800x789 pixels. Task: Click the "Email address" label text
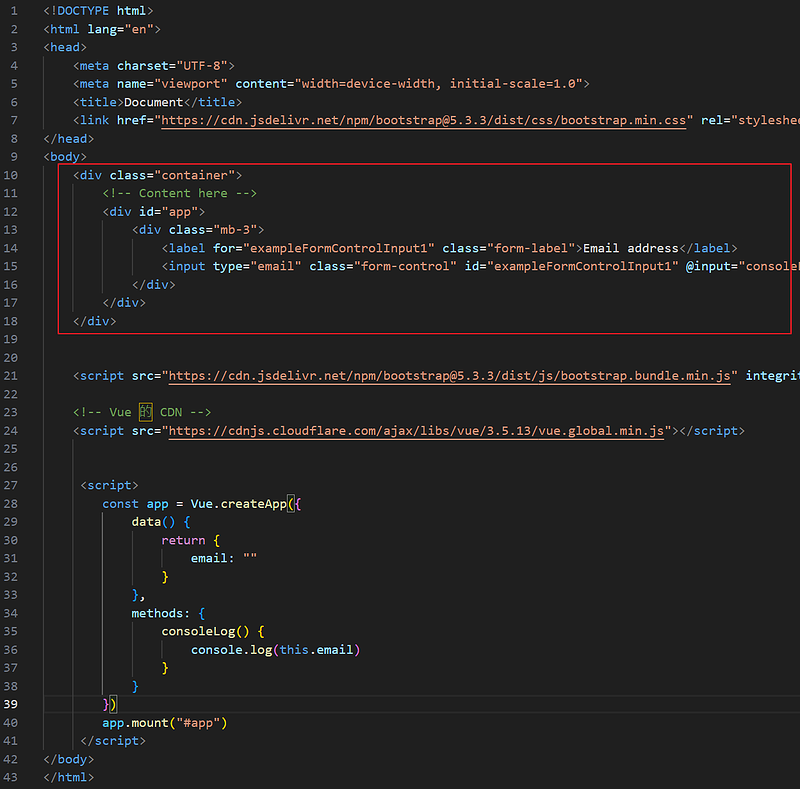(630, 248)
